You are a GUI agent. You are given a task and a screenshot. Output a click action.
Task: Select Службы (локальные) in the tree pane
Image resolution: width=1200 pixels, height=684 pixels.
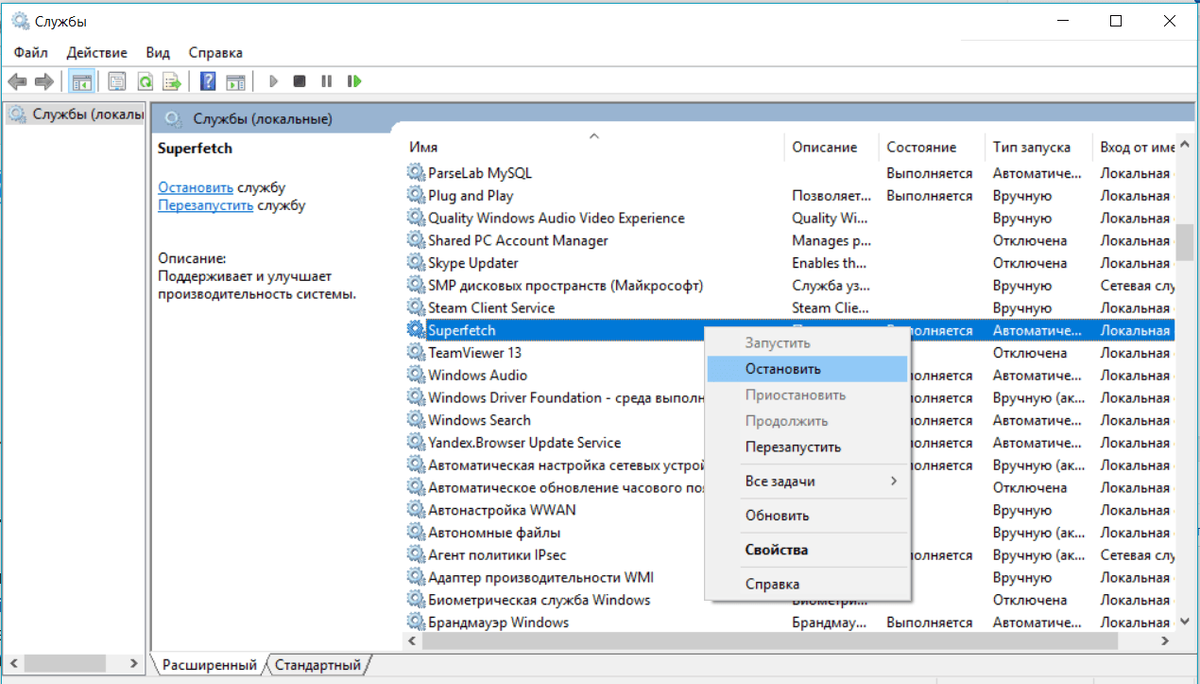pyautogui.click(x=77, y=114)
